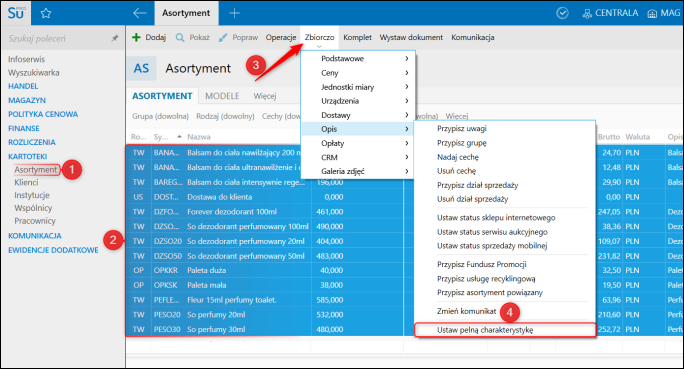Click the magnifier Pokaż icon
684x369 pixels.
pyautogui.click(x=180, y=38)
